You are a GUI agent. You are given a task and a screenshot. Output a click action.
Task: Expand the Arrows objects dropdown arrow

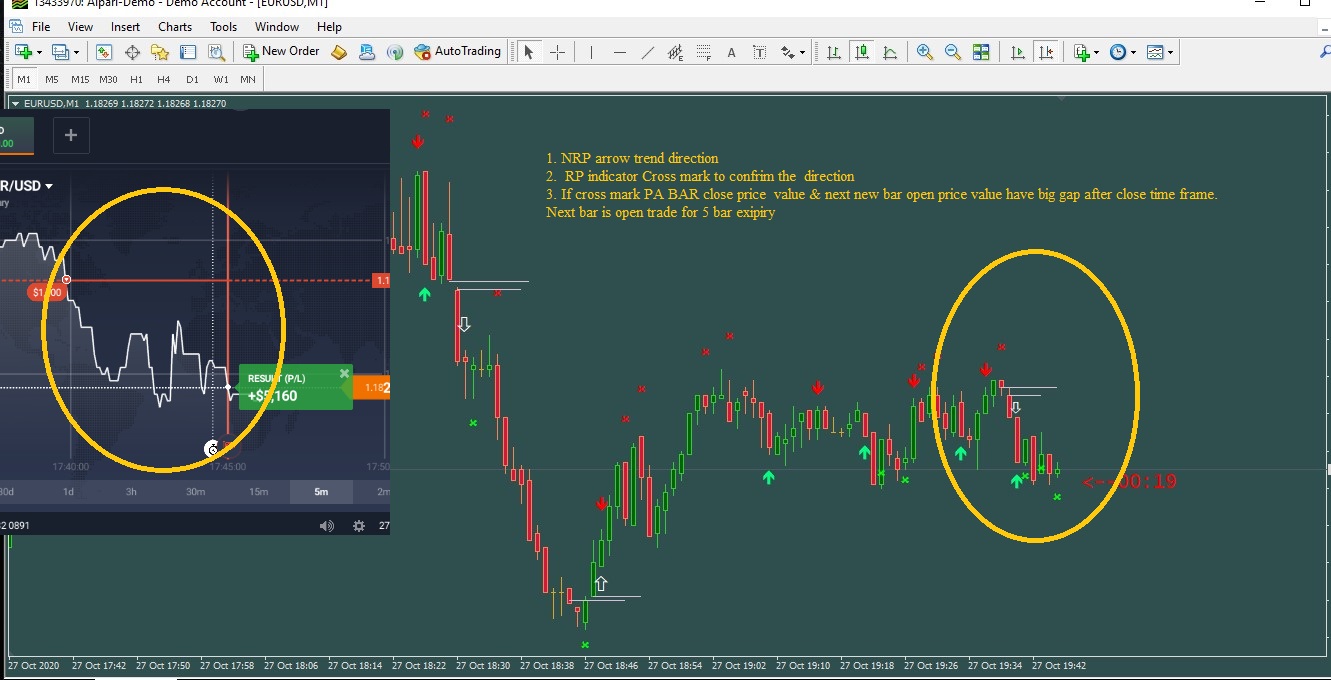pos(802,52)
